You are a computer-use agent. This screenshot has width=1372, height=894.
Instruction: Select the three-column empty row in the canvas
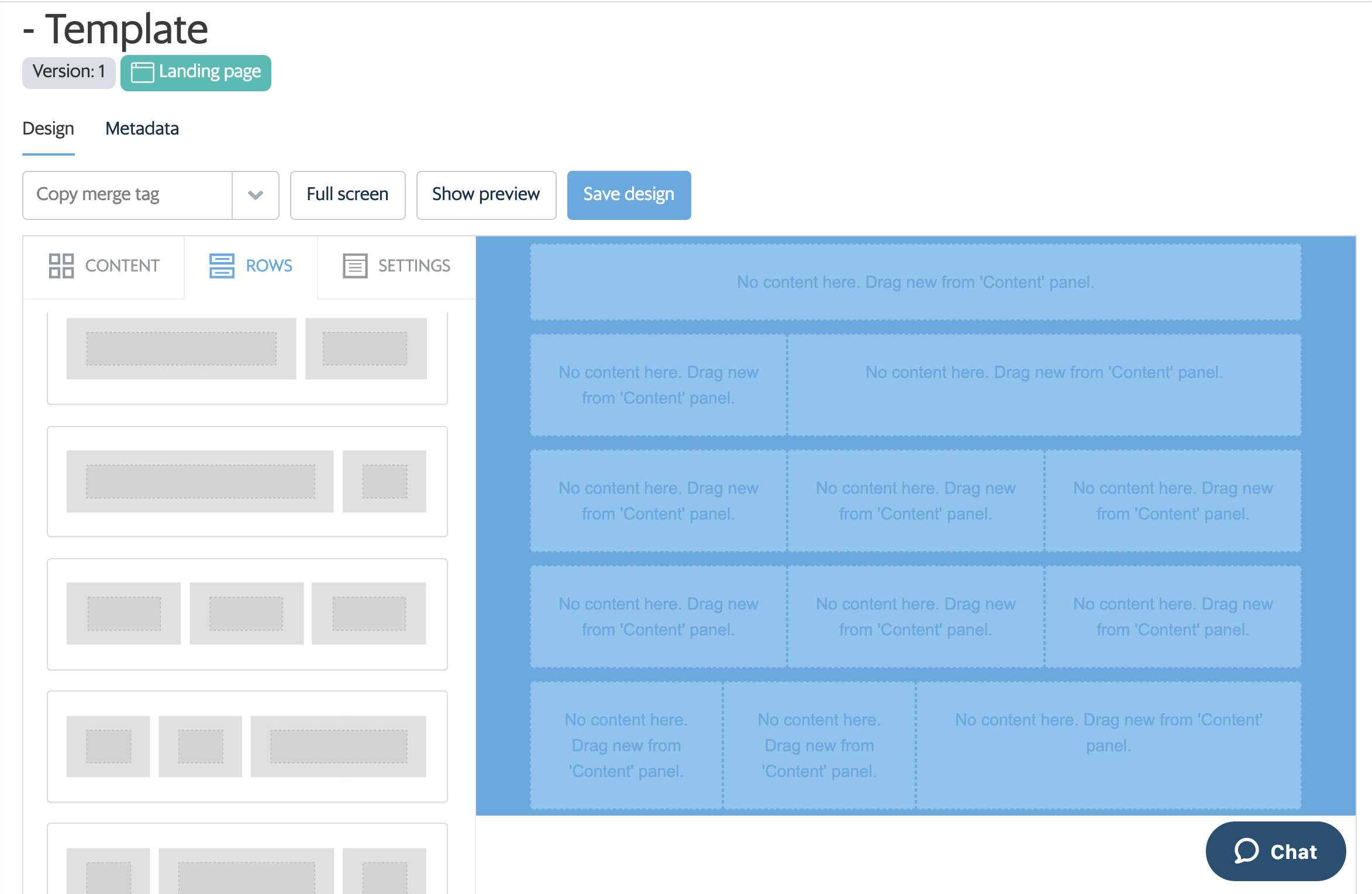[915, 500]
